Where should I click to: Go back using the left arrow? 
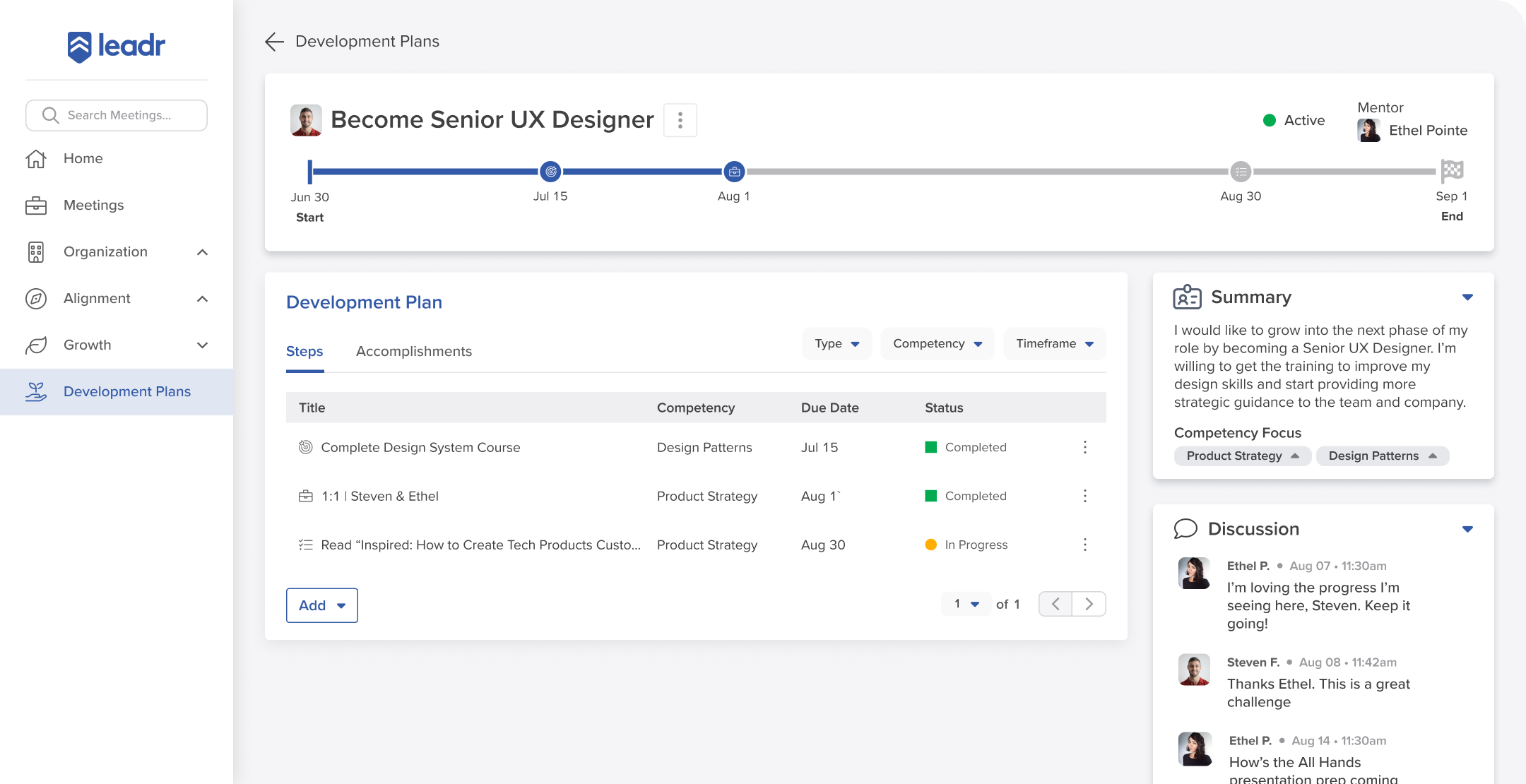coord(274,42)
